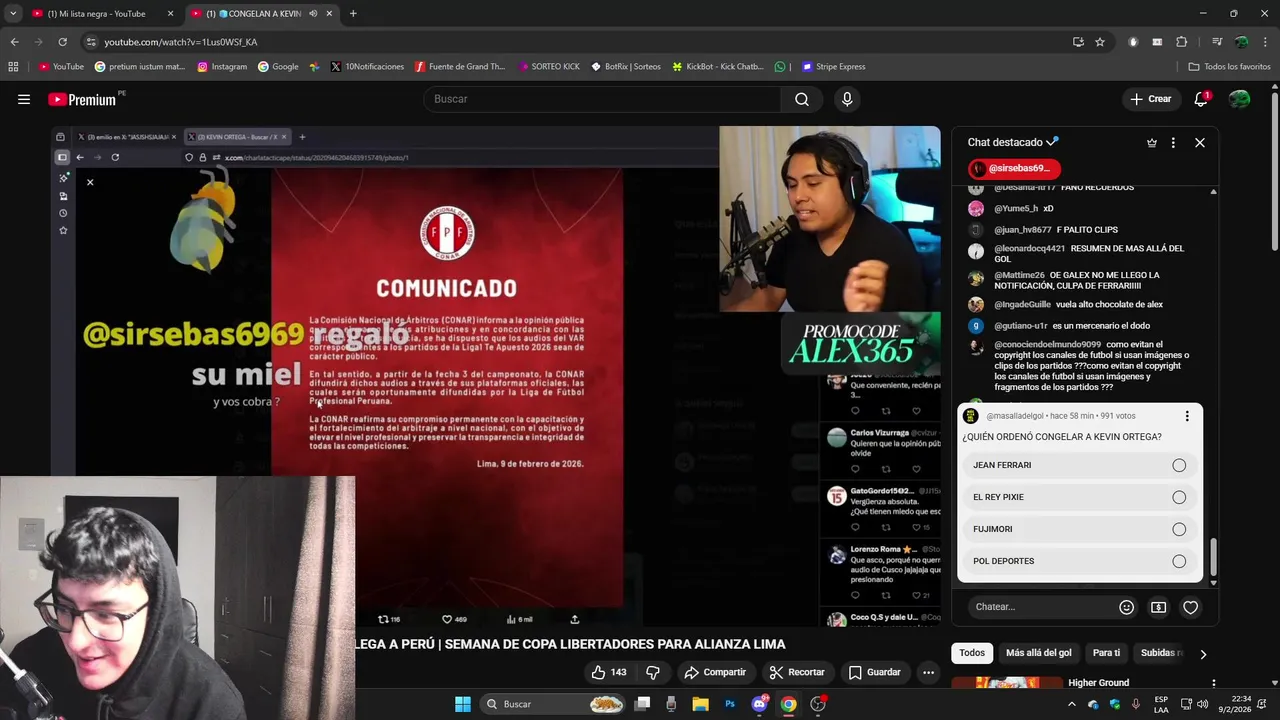Open poll options three-dot menu

click(x=1187, y=416)
